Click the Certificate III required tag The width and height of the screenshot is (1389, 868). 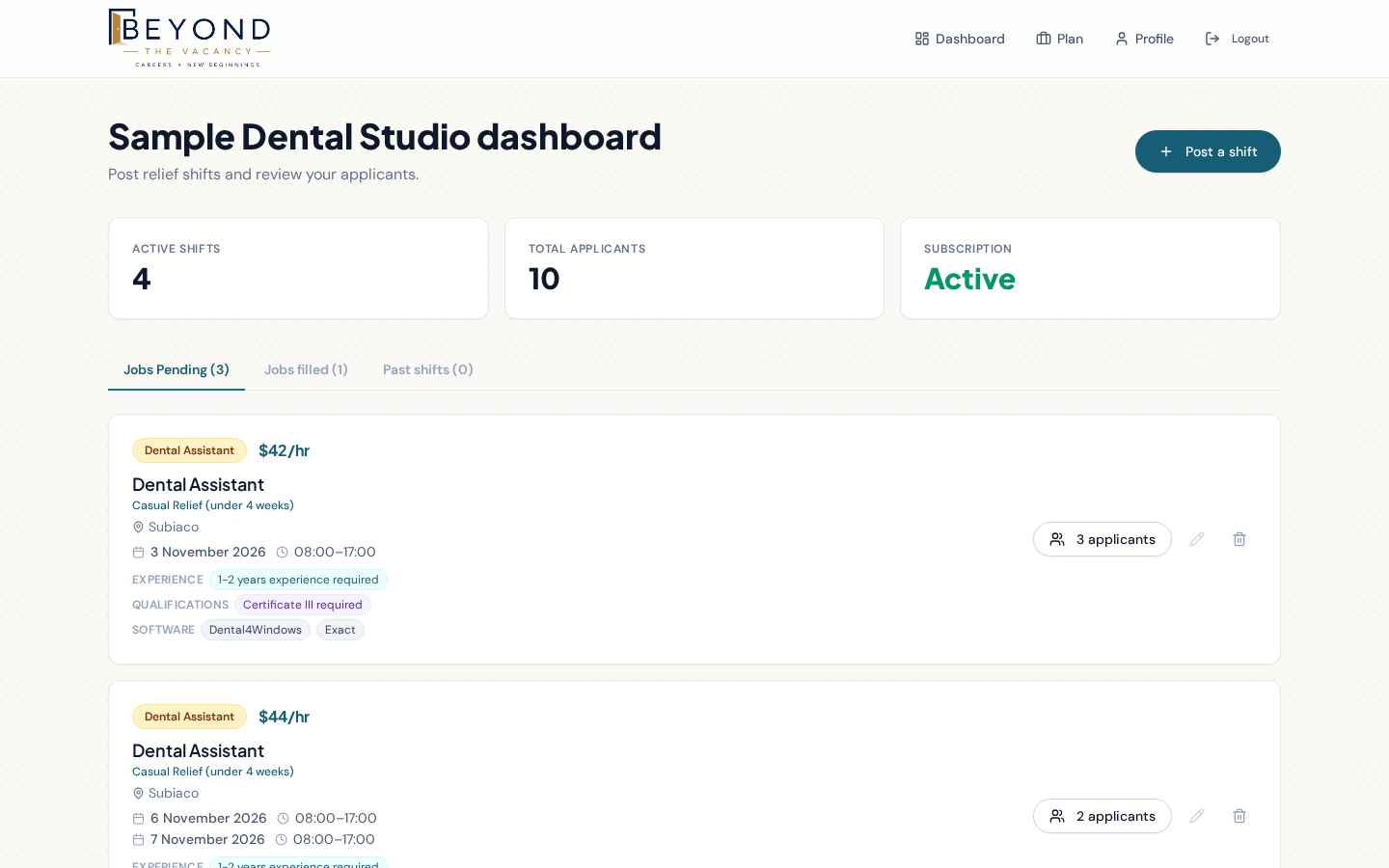pyautogui.click(x=303, y=605)
